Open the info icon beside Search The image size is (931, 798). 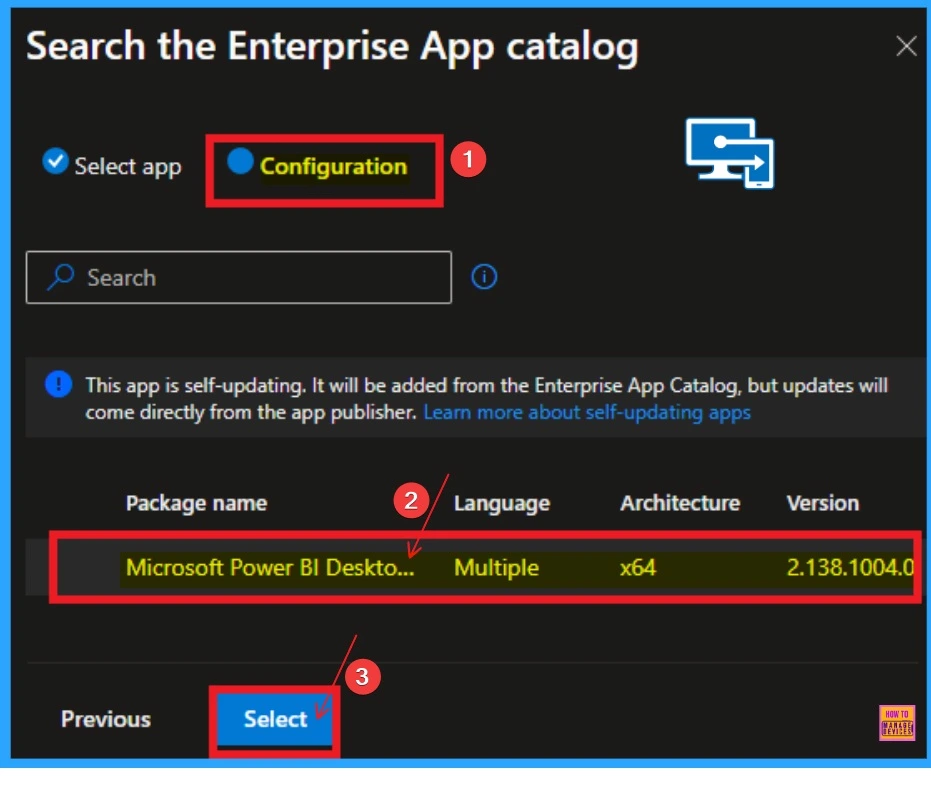point(484,277)
